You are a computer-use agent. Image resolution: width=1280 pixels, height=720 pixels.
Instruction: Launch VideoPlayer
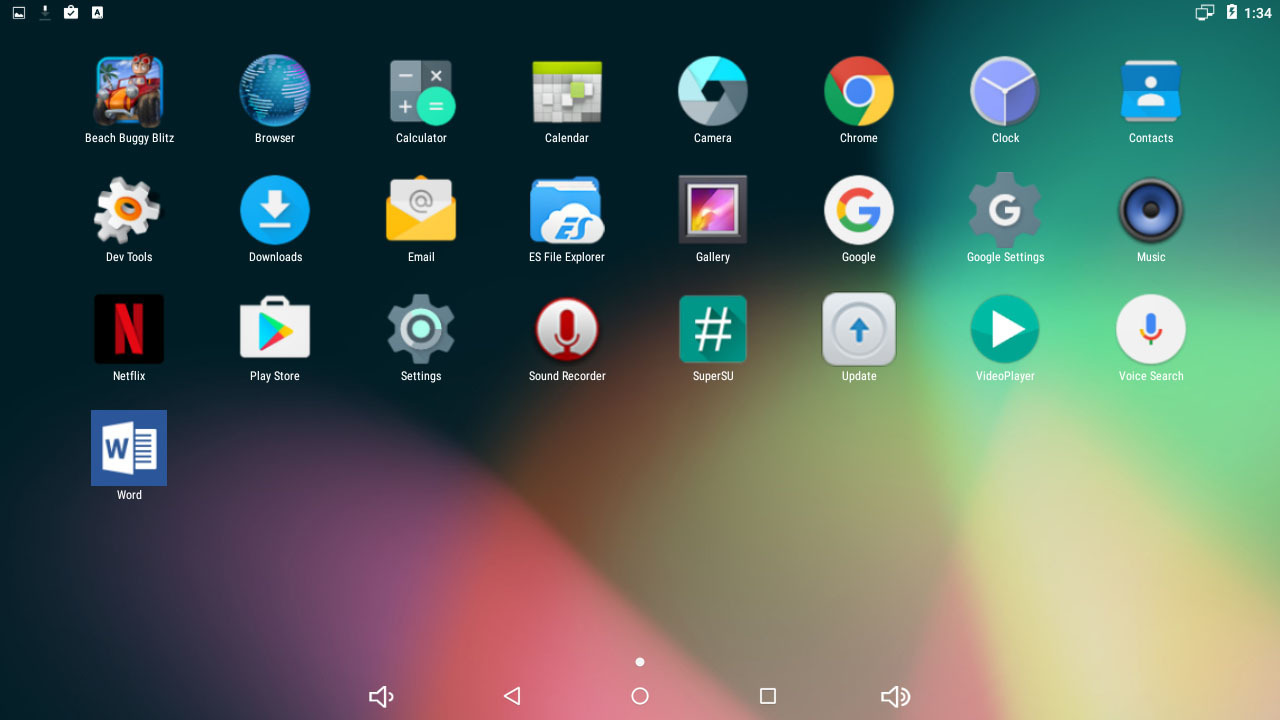coord(1005,329)
